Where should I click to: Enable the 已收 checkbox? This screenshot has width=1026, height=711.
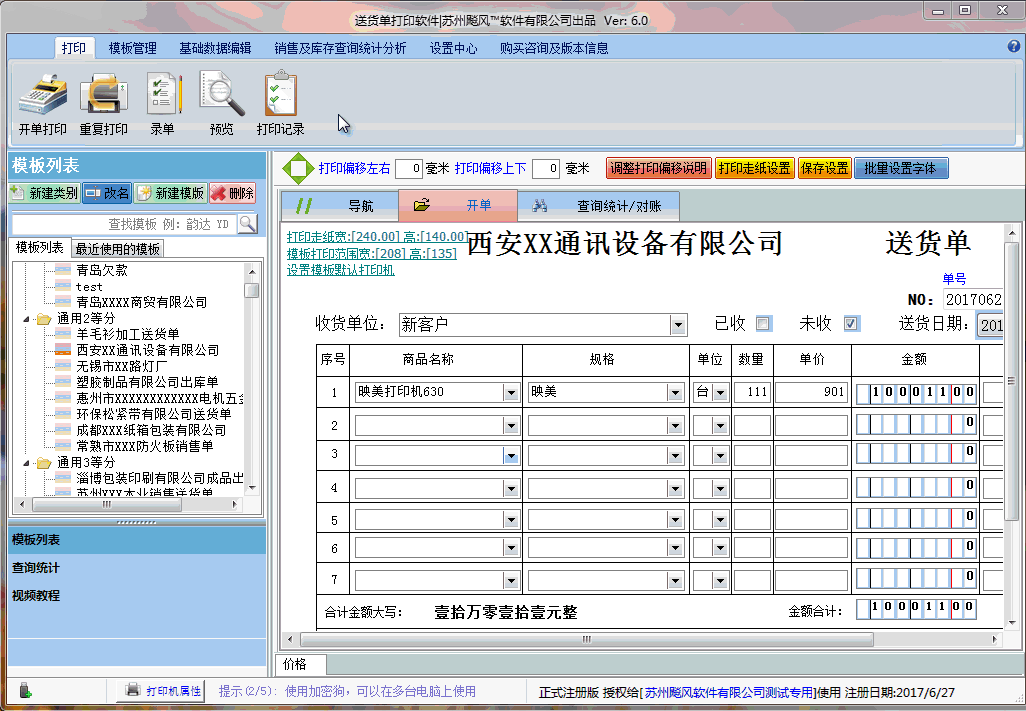click(x=764, y=323)
